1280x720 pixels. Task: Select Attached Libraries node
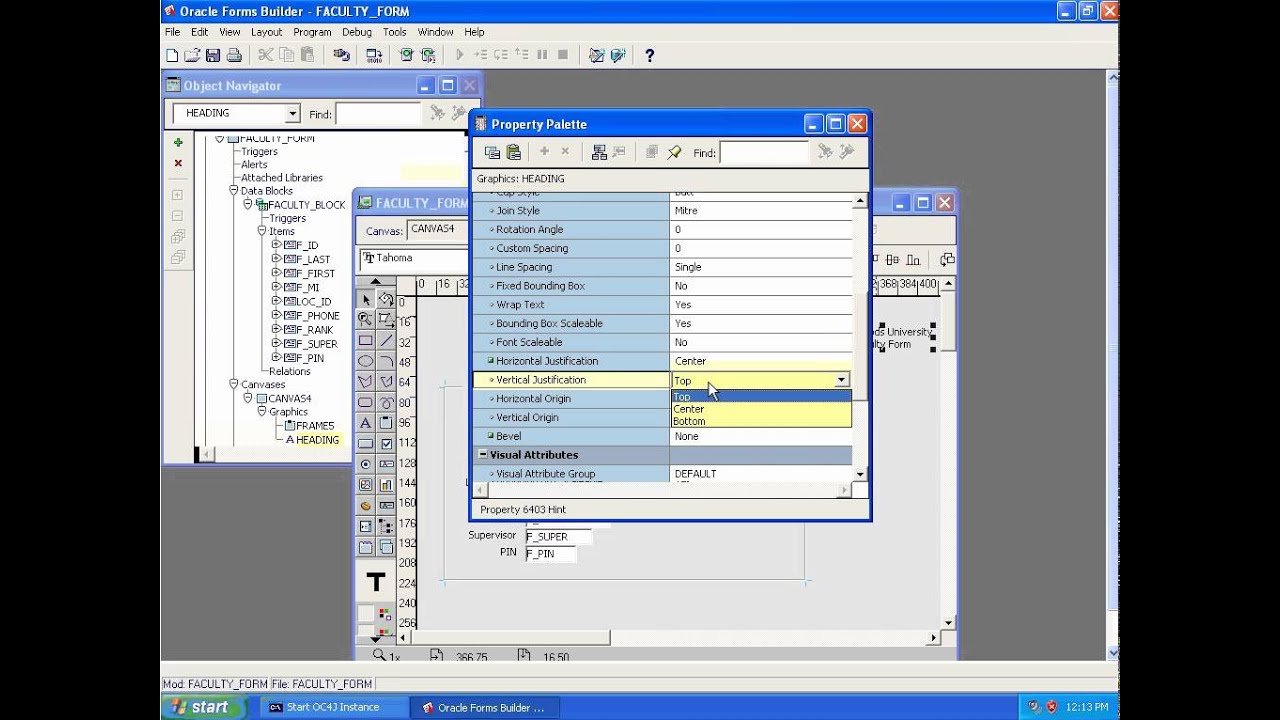point(281,178)
